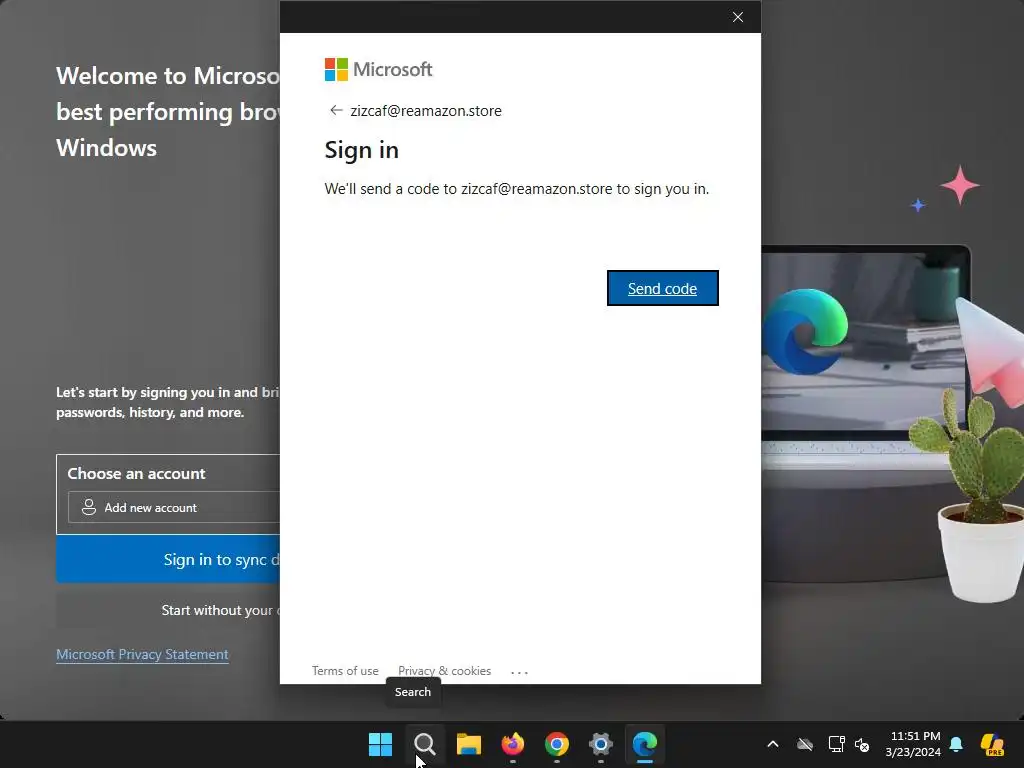Open notifications bell icon

[x=956, y=744]
